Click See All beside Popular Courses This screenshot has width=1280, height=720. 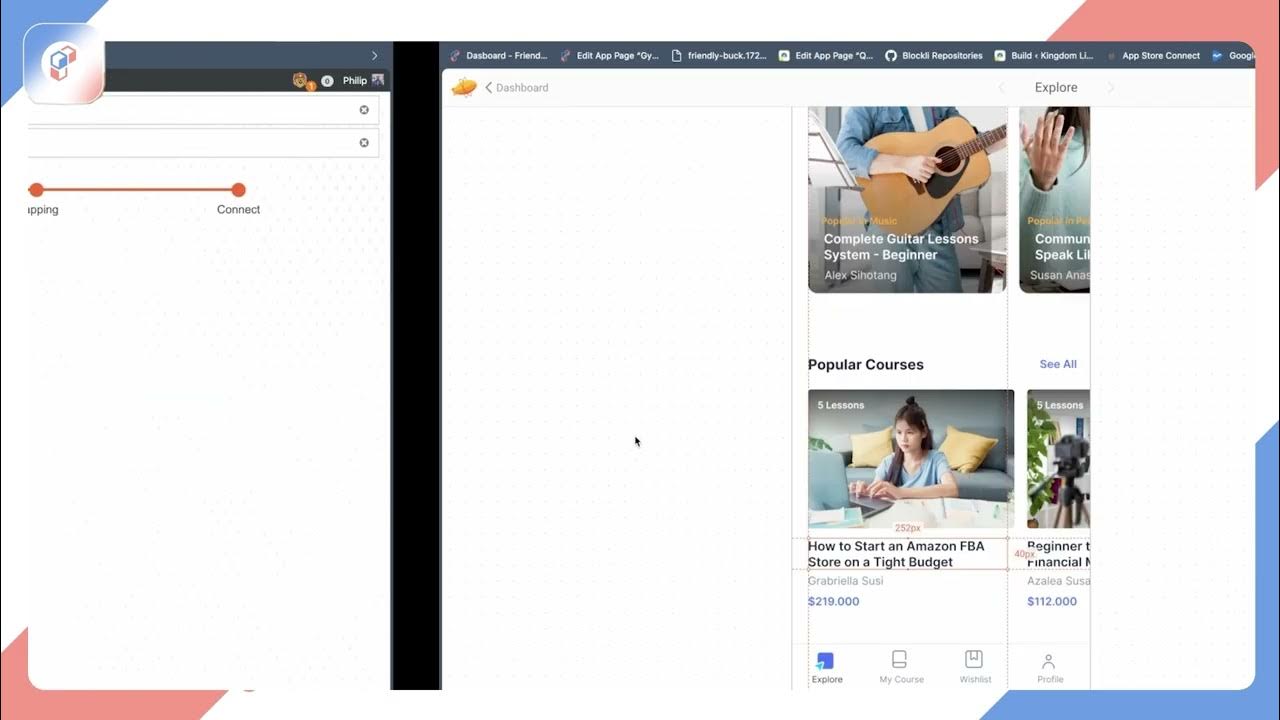pos(1058,364)
